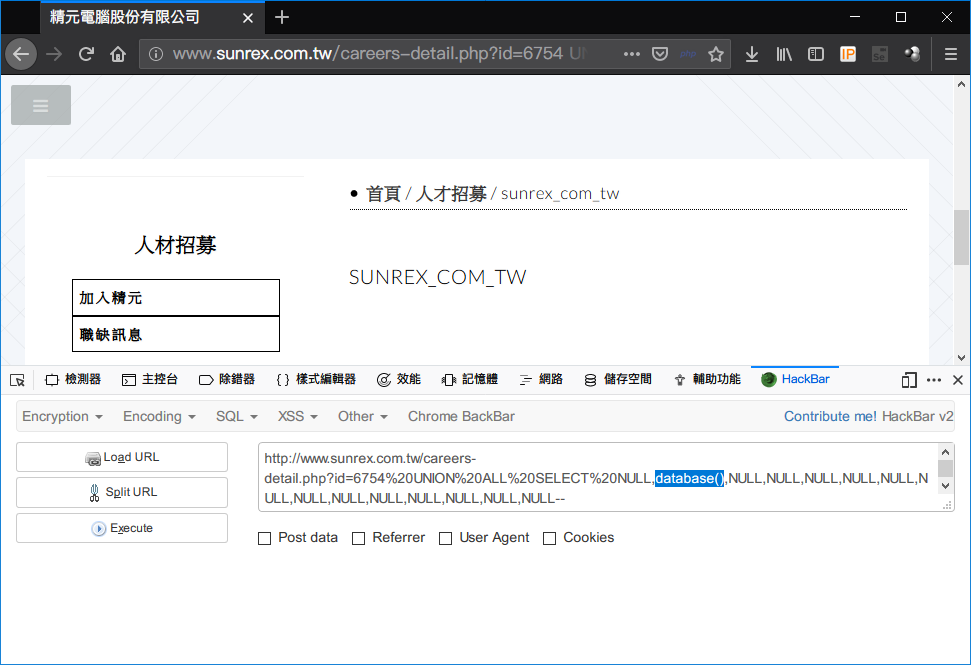Save page to Pocket

click(x=660, y=54)
